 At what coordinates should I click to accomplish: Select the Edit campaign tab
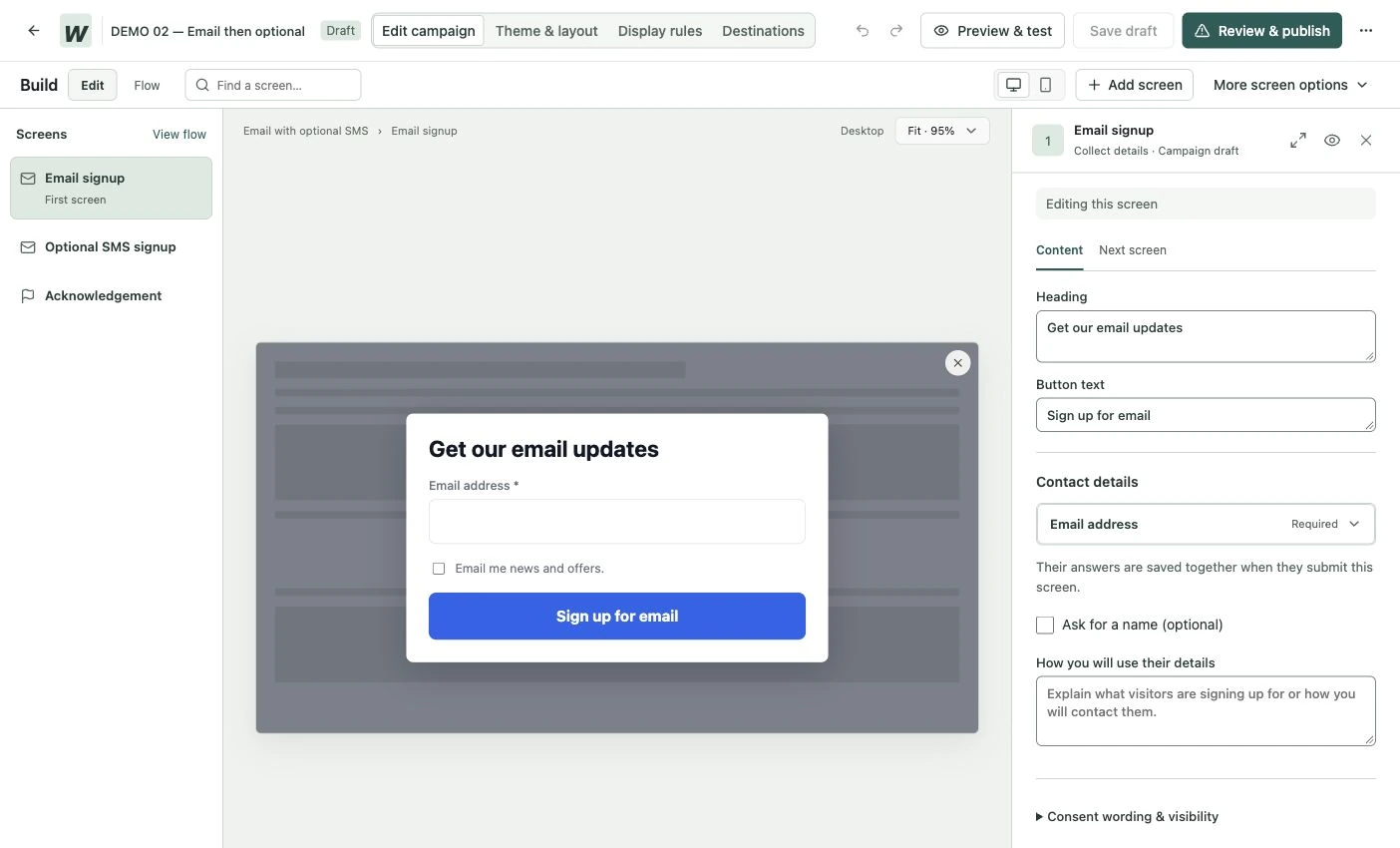tap(429, 31)
